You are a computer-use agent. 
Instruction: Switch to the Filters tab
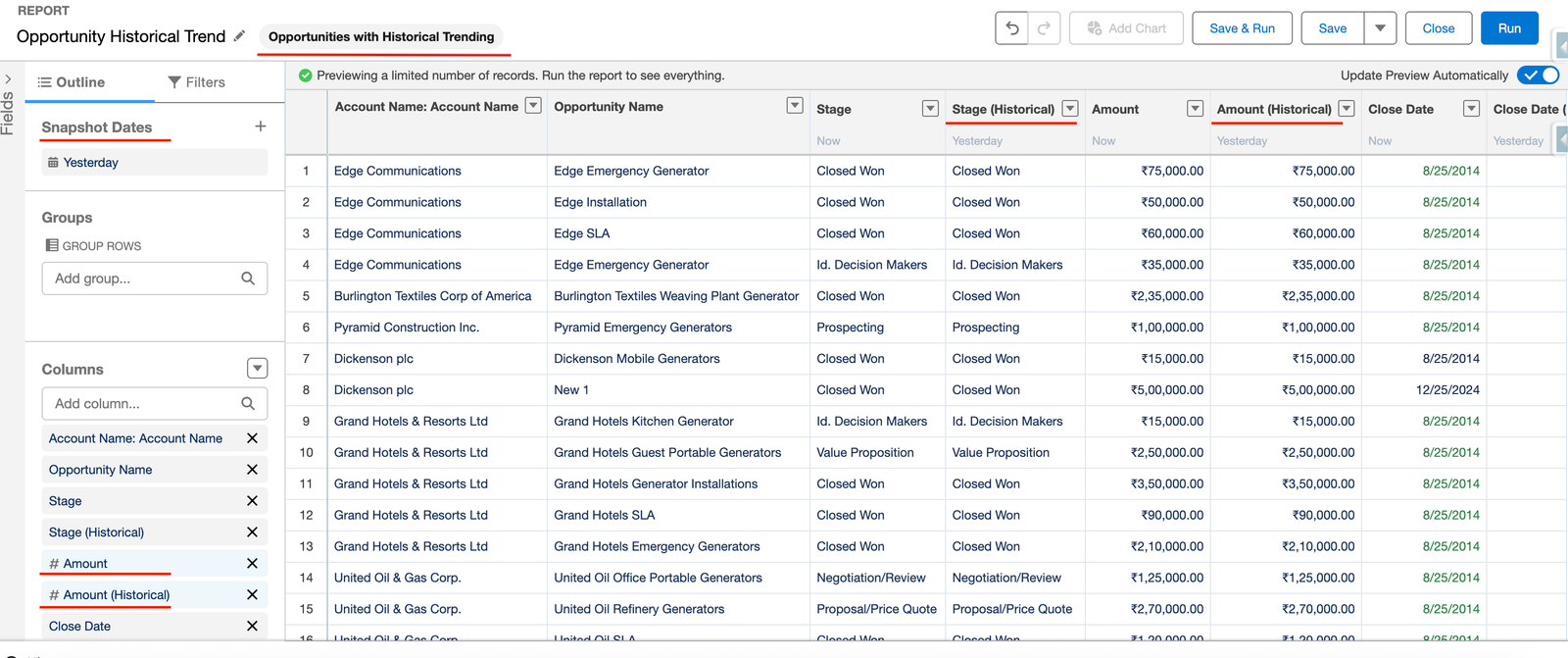(x=196, y=82)
